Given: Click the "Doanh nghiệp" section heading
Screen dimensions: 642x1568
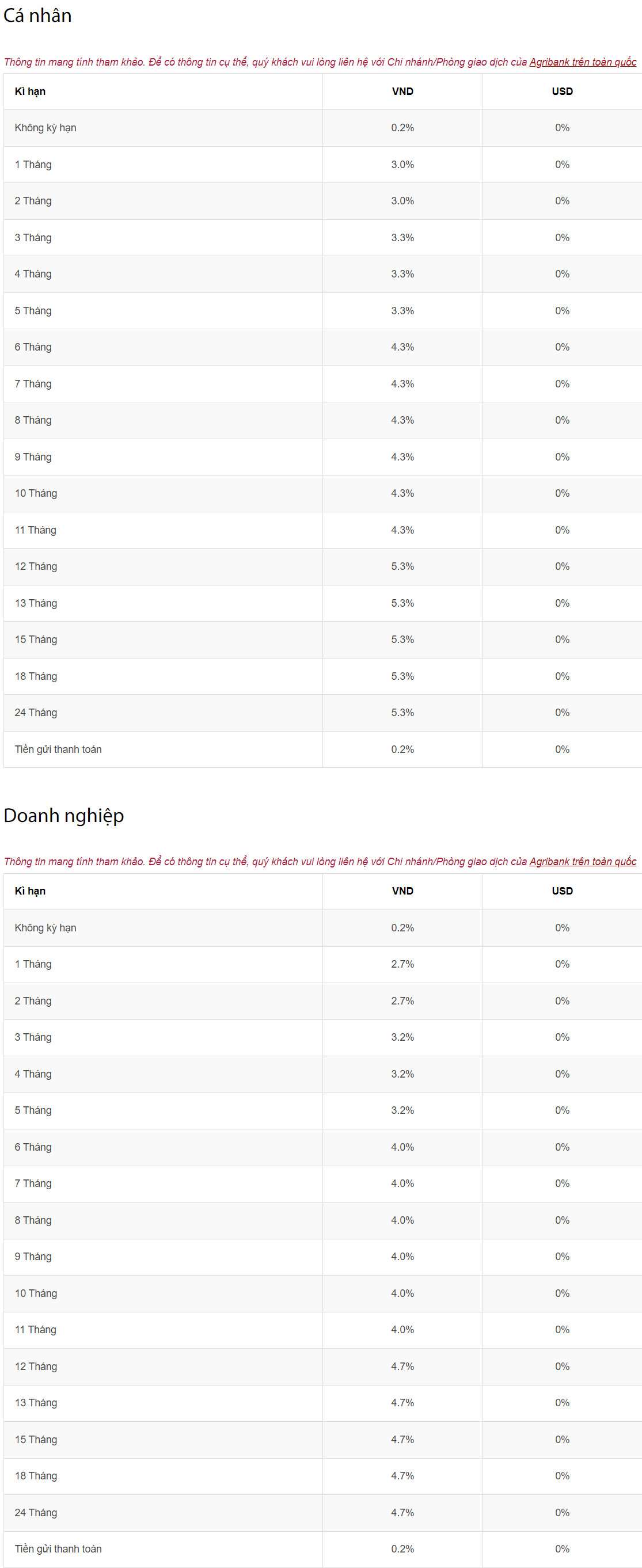Looking at the screenshot, I should pos(64,815).
